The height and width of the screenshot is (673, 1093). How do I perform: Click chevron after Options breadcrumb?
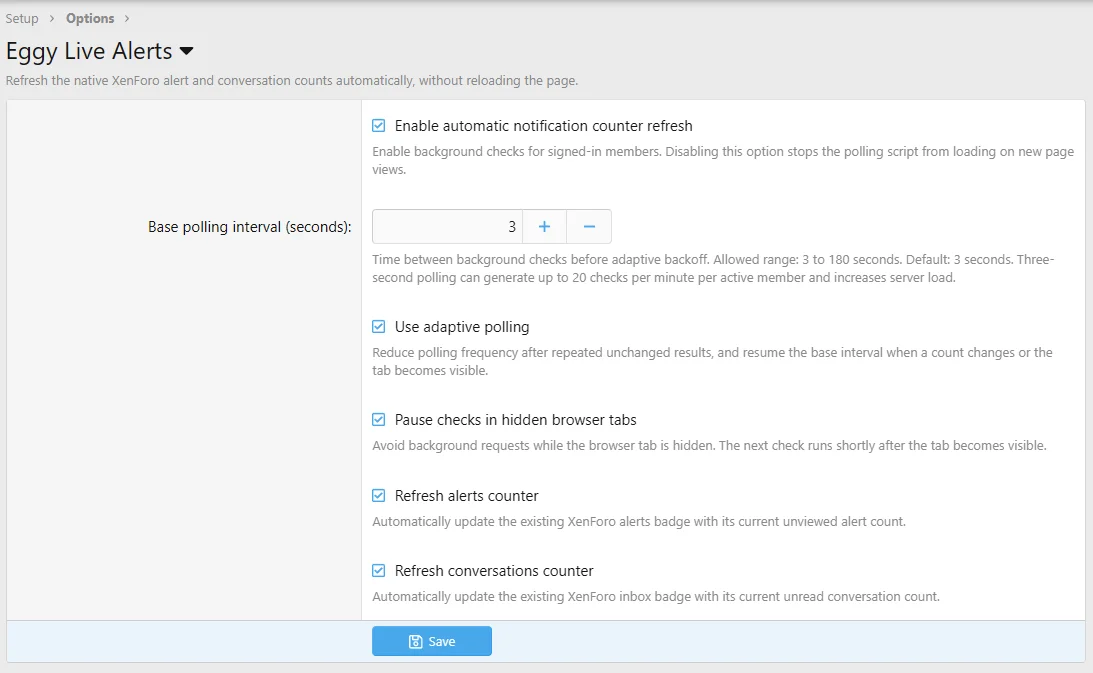coord(127,18)
